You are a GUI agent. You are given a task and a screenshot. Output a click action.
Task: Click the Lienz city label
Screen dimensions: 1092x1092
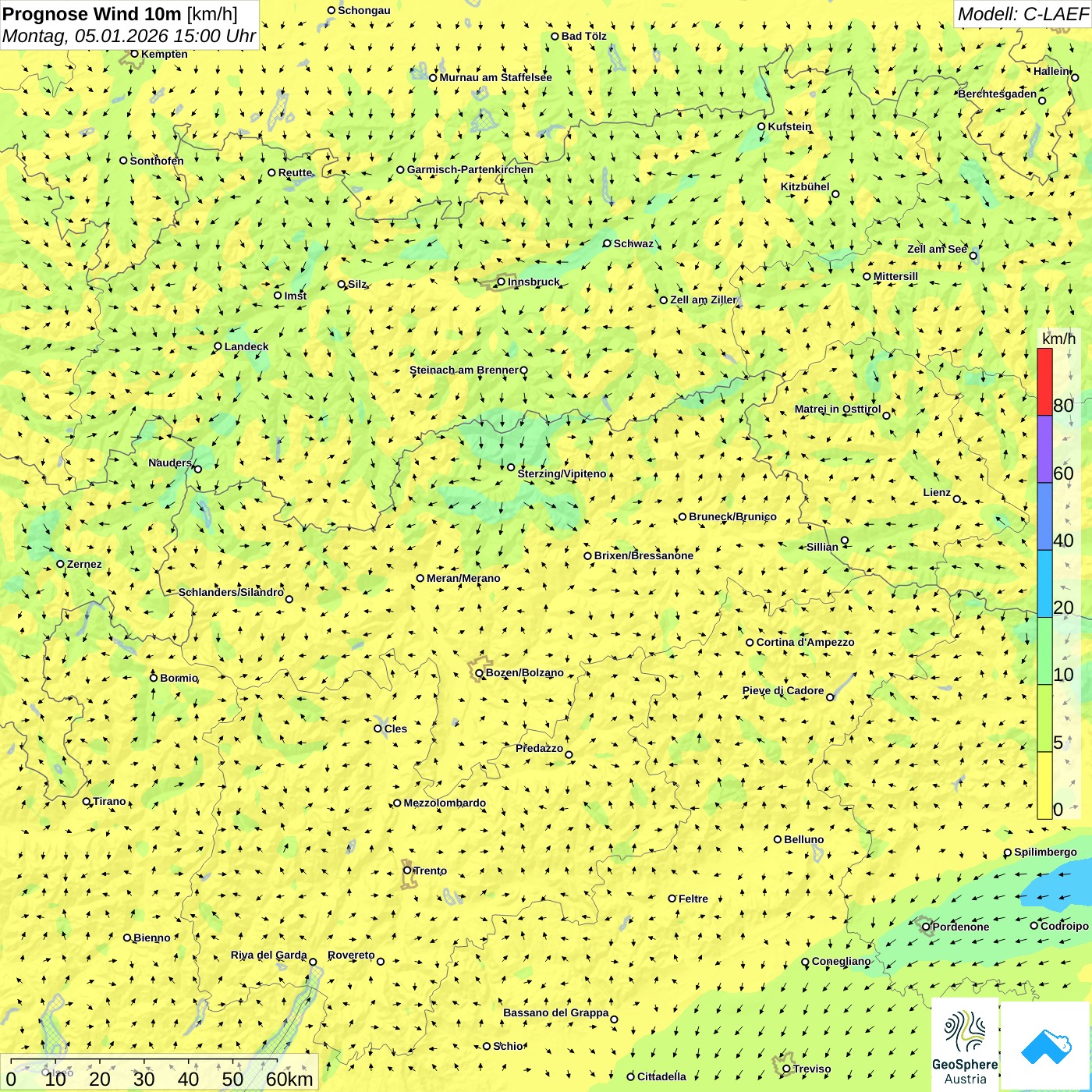click(937, 492)
